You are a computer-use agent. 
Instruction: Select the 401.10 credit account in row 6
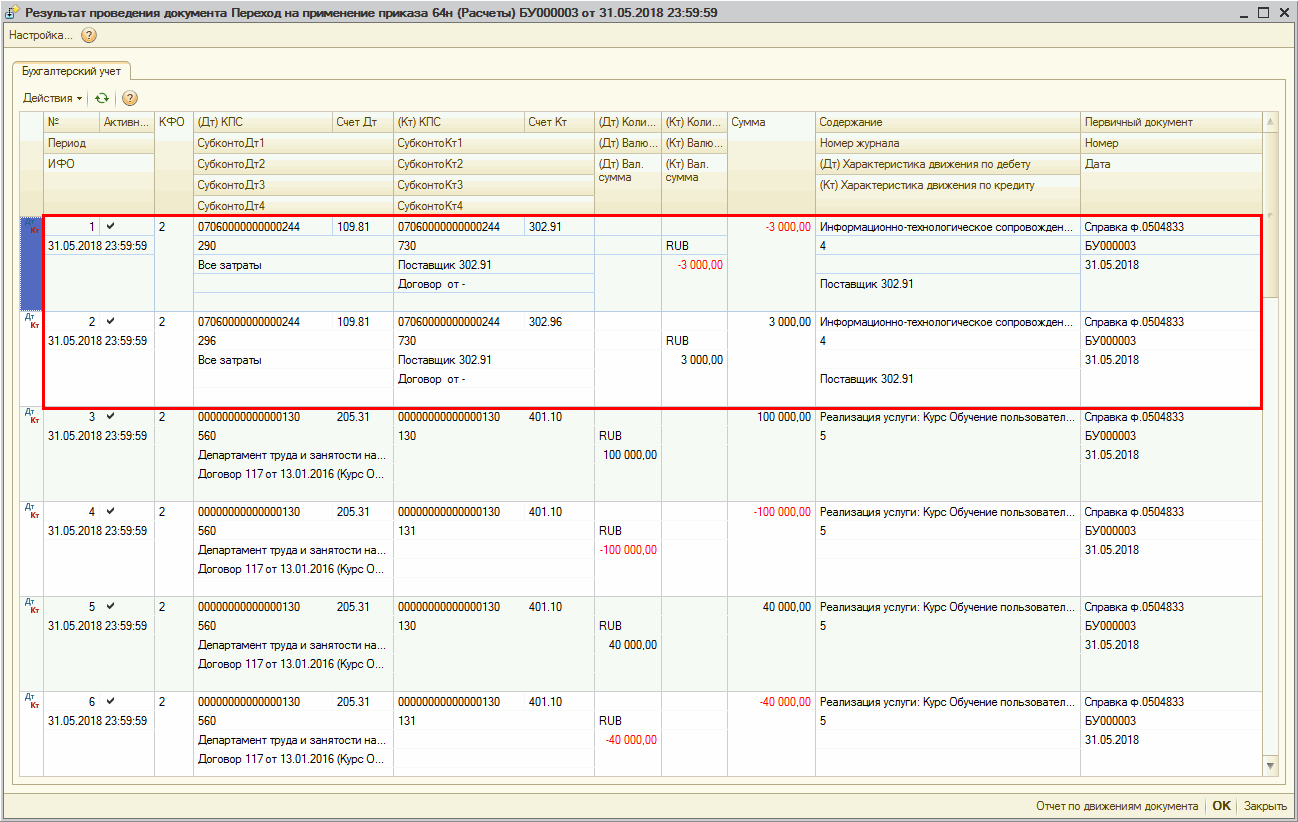coord(560,702)
